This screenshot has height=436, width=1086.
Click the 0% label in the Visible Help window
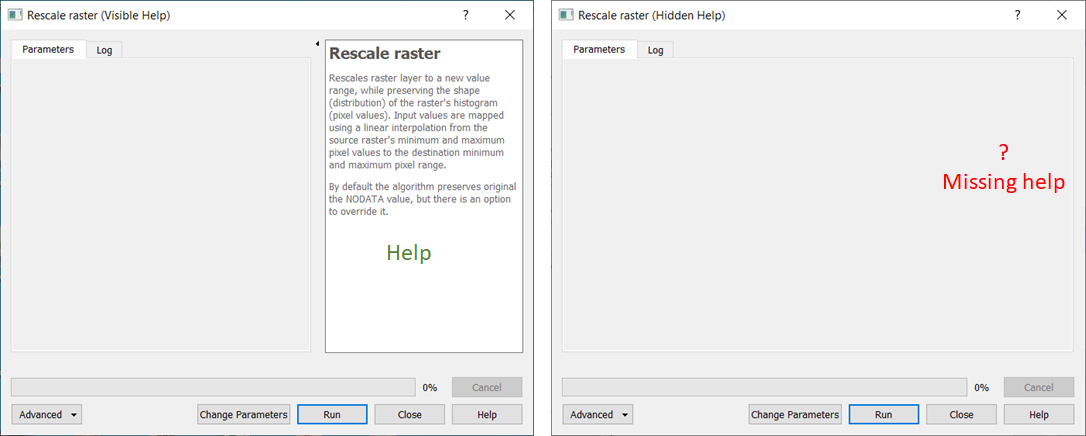430,388
